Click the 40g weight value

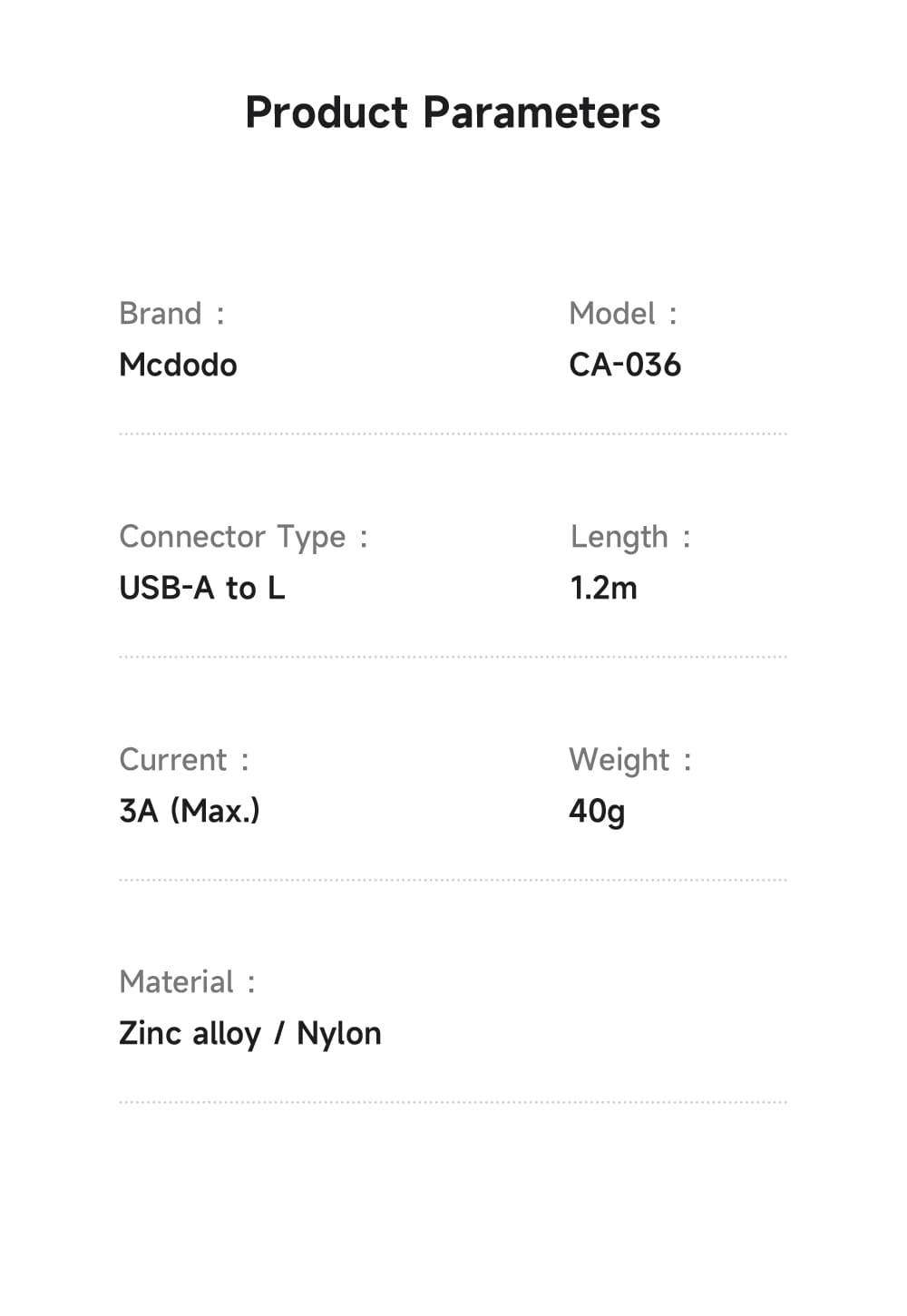click(x=597, y=810)
